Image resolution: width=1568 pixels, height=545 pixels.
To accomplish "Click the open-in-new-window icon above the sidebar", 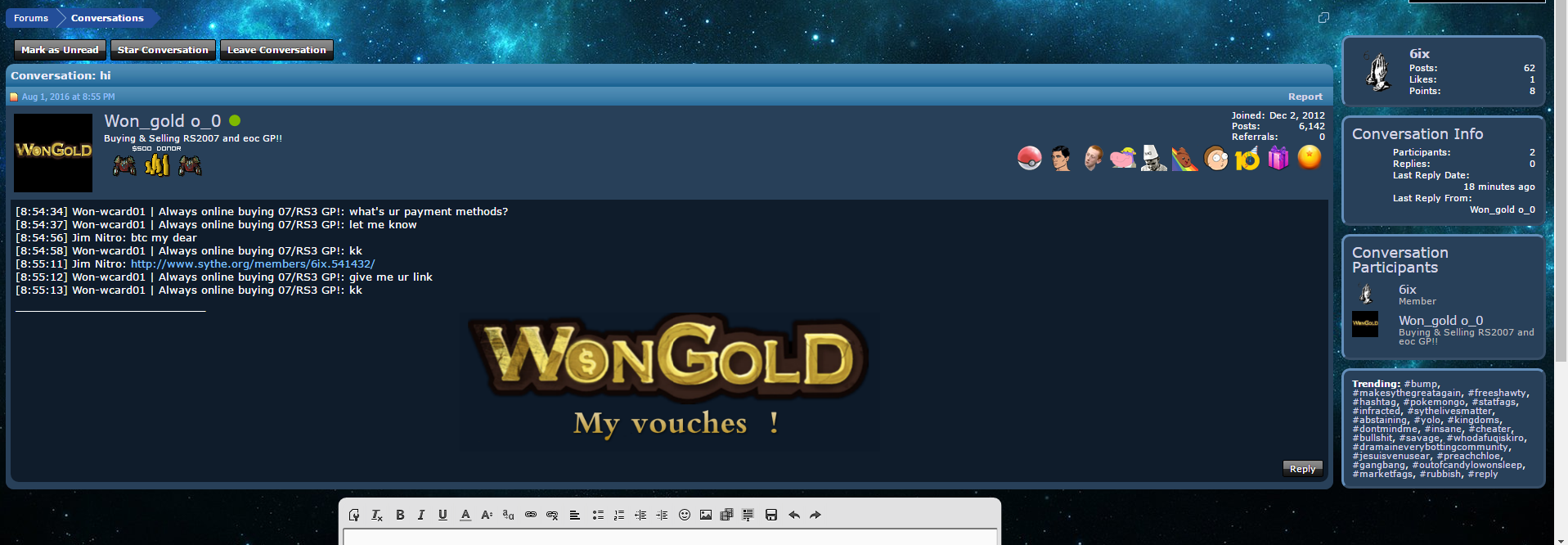I will point(1323,18).
